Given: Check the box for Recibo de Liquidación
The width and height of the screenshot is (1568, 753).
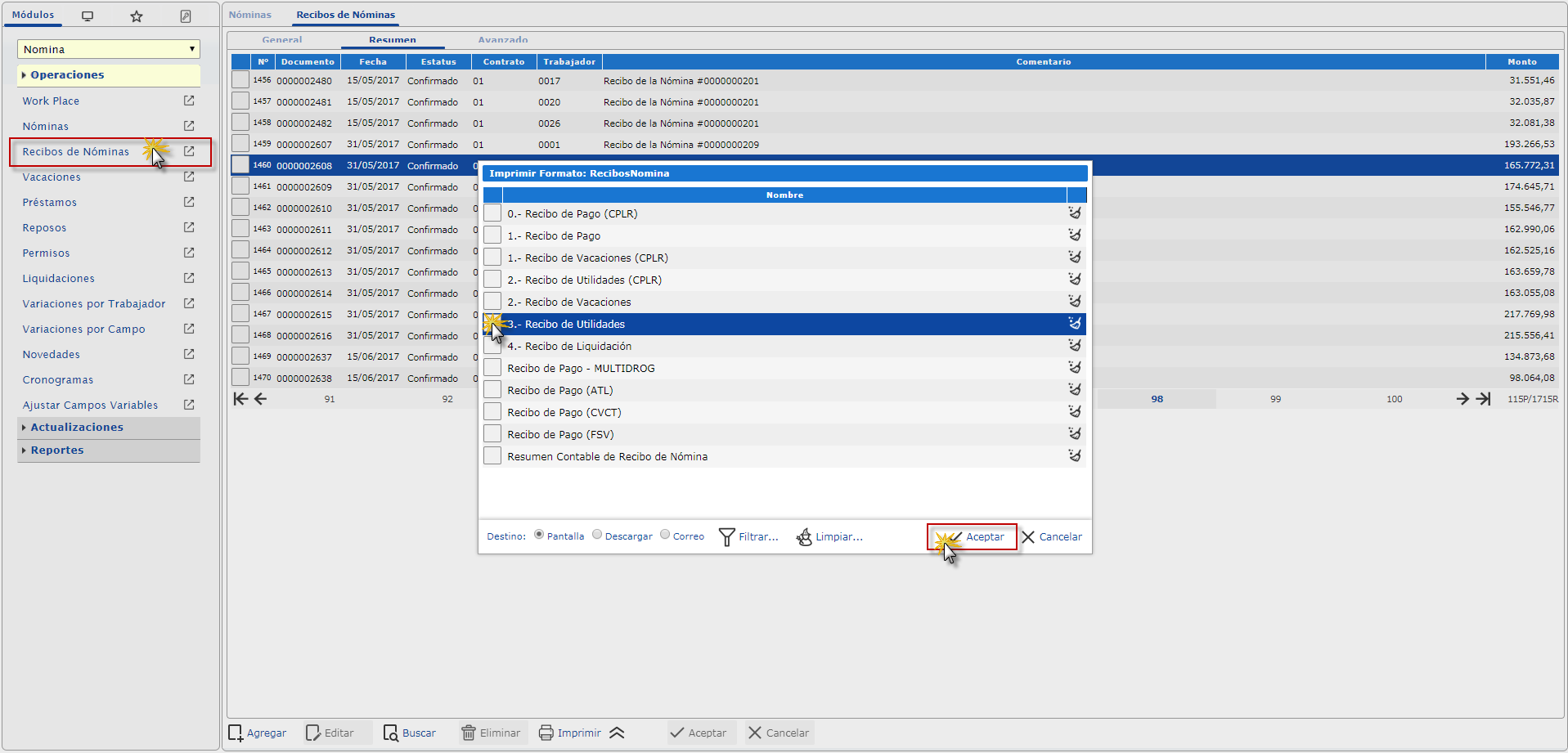Looking at the screenshot, I should point(492,347).
